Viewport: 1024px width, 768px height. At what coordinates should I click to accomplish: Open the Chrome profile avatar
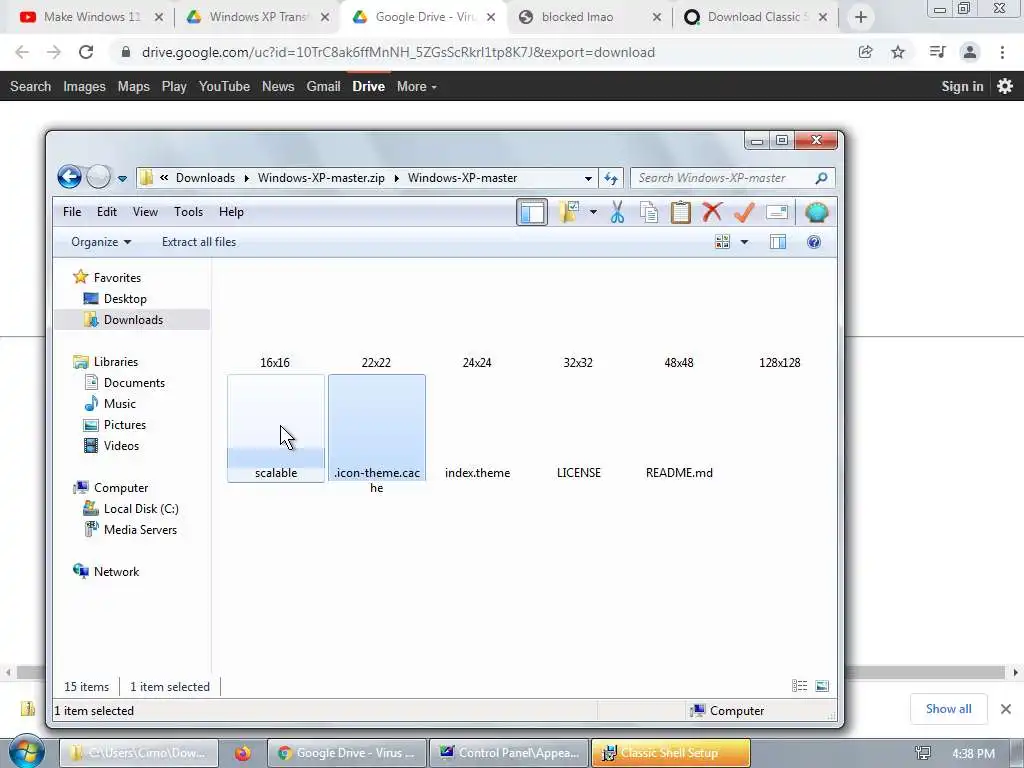tap(970, 52)
